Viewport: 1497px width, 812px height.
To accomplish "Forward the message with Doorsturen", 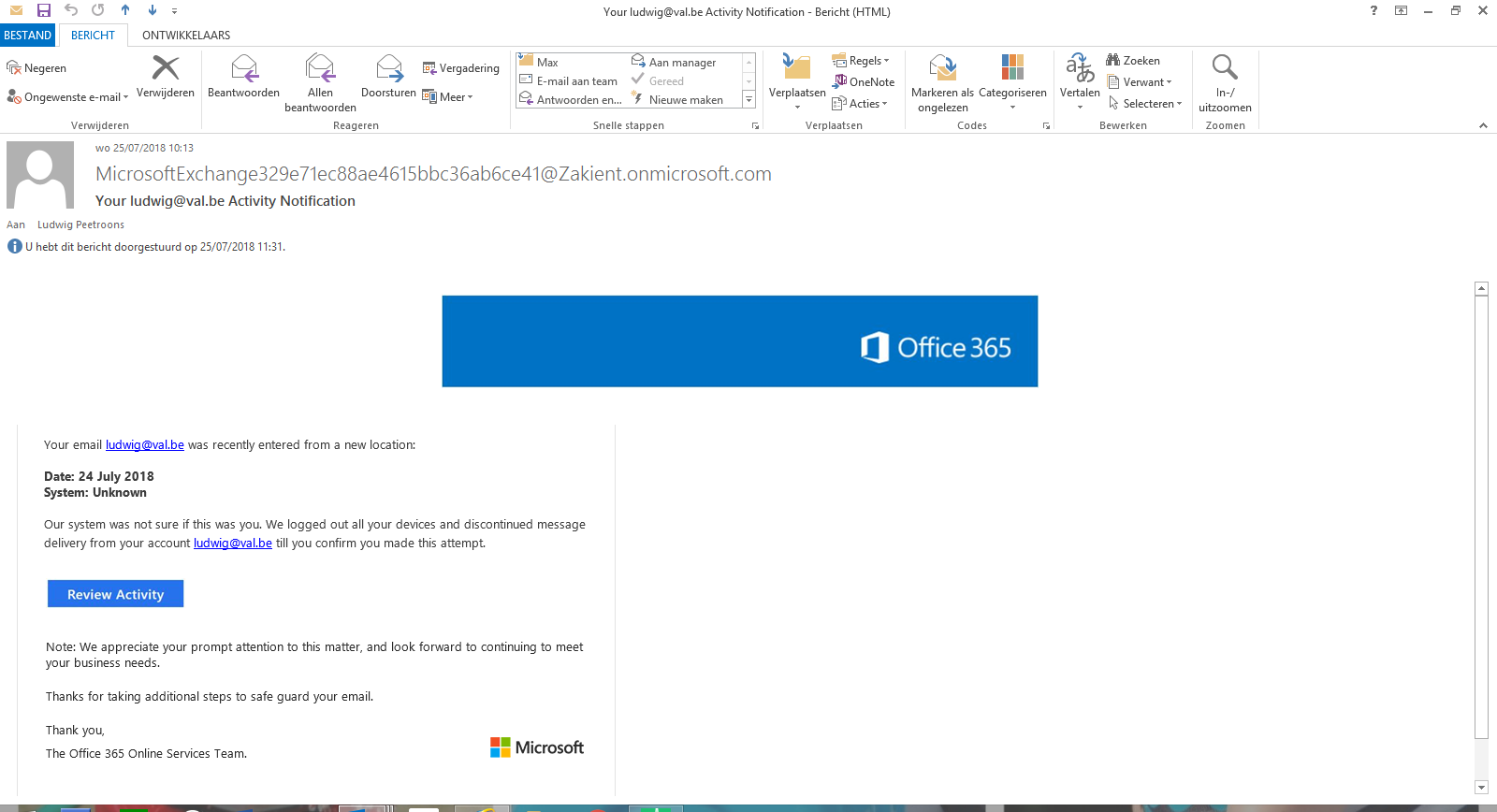I will click(388, 77).
